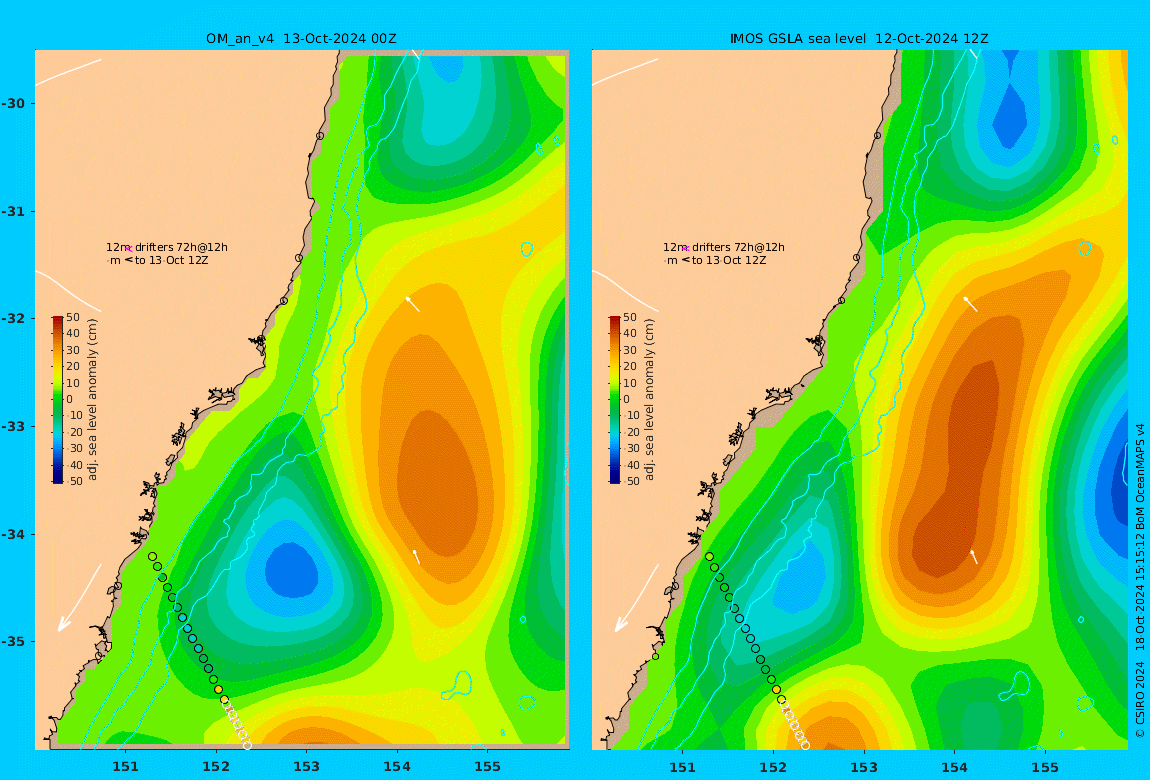This screenshot has width=1150, height=780.
Task: Click the -35 latitude axis label
Action: [x=13, y=641]
